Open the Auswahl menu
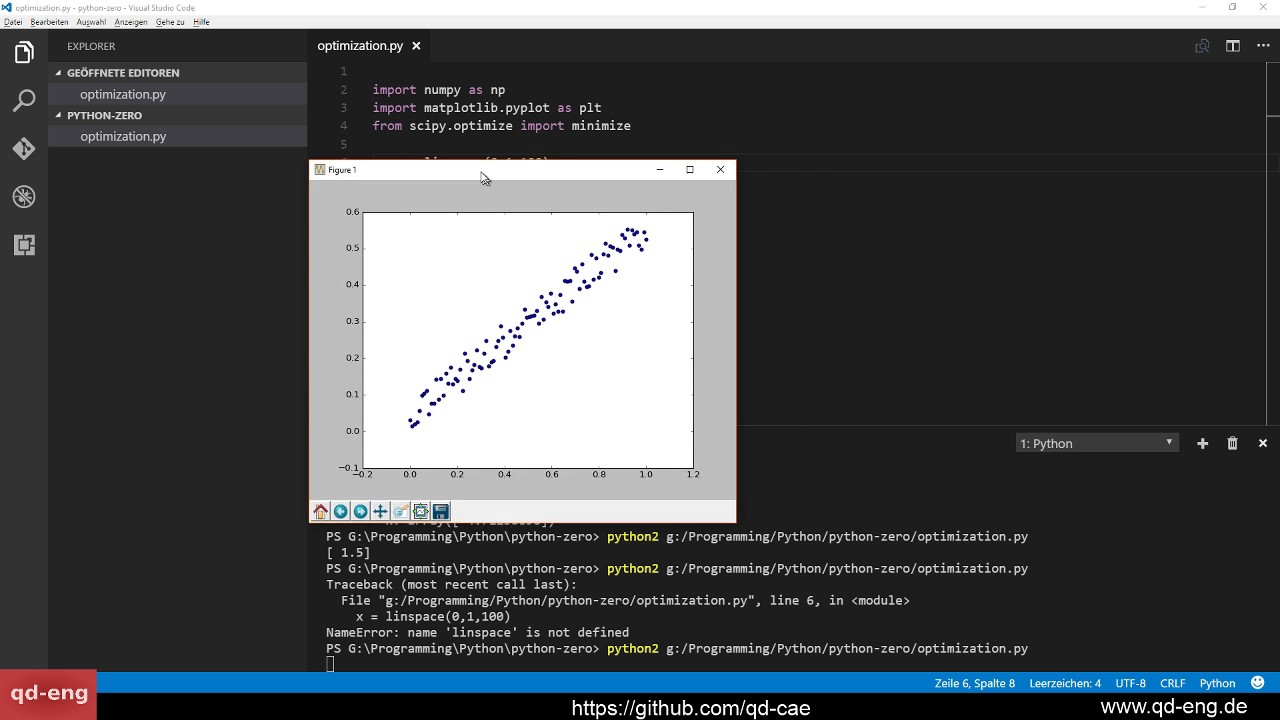The width and height of the screenshot is (1280, 720). (91, 22)
